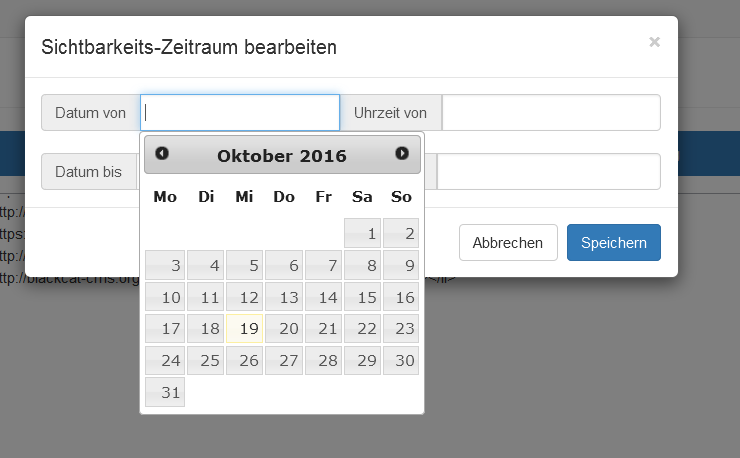Pick October 1 in the calendar
This screenshot has height=458, width=740.
tap(362, 234)
